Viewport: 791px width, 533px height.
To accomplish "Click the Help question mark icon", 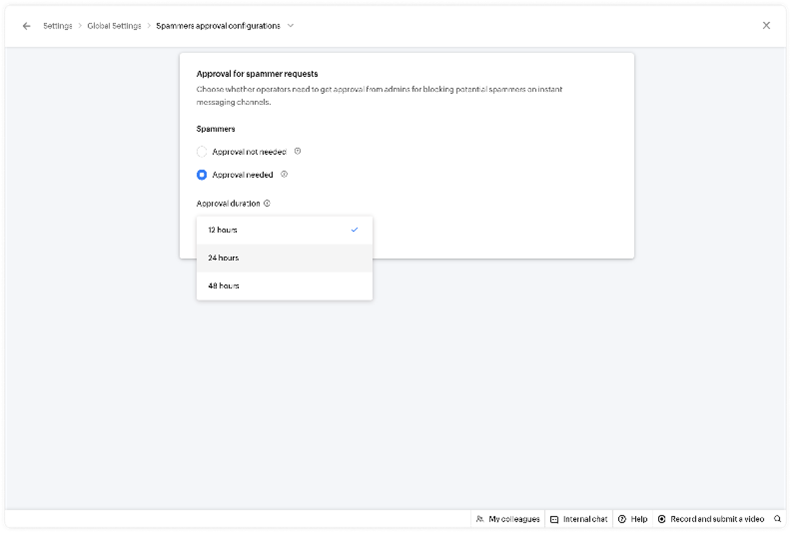I will pos(622,519).
